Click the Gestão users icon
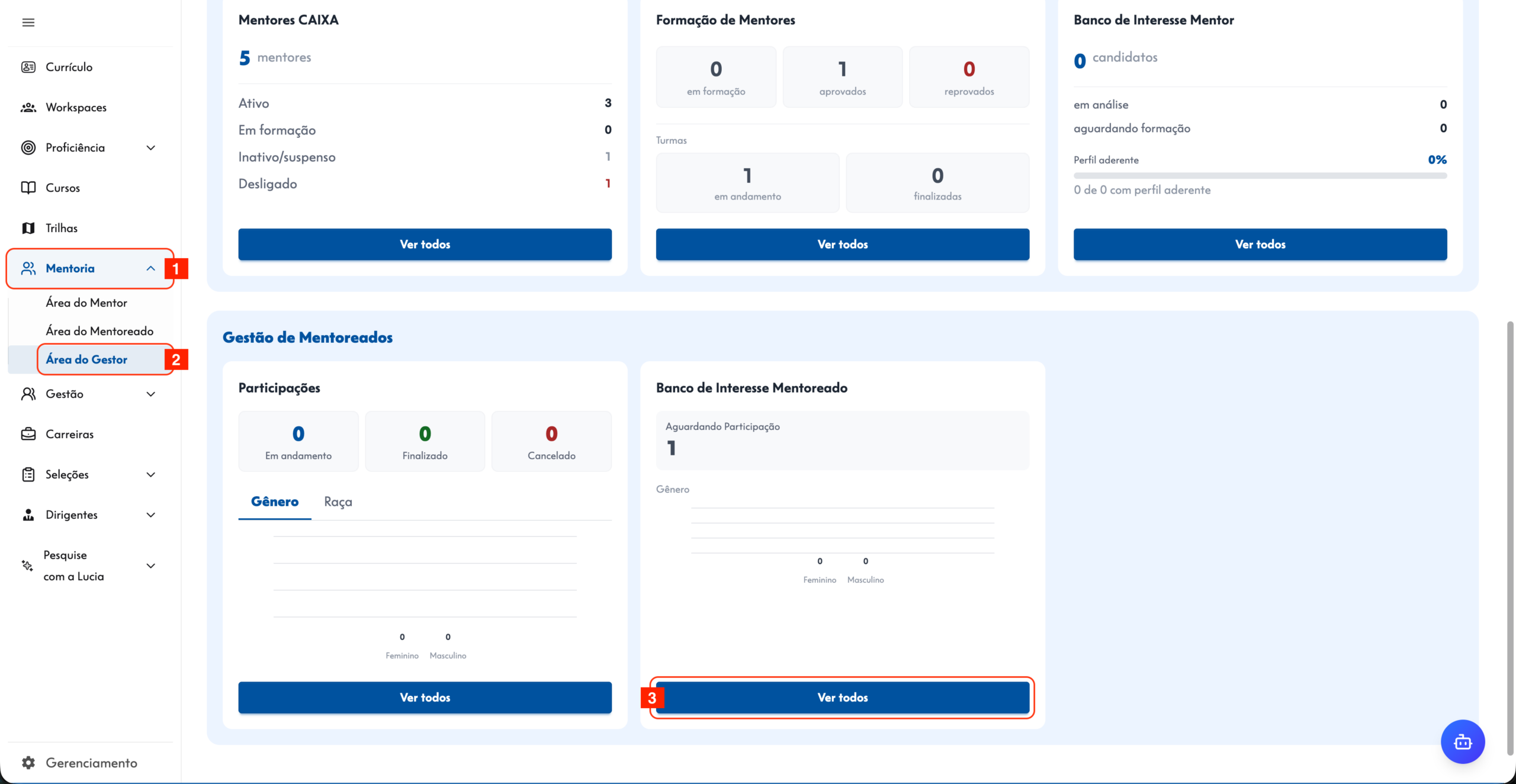 tap(28, 394)
